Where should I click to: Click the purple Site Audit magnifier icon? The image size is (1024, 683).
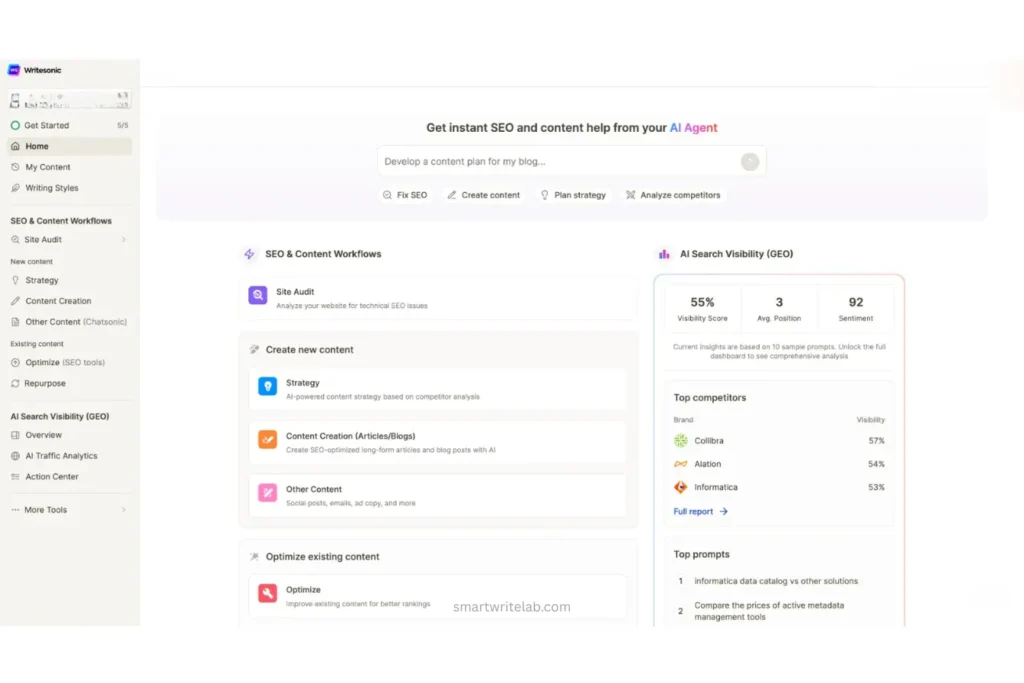pyautogui.click(x=258, y=295)
